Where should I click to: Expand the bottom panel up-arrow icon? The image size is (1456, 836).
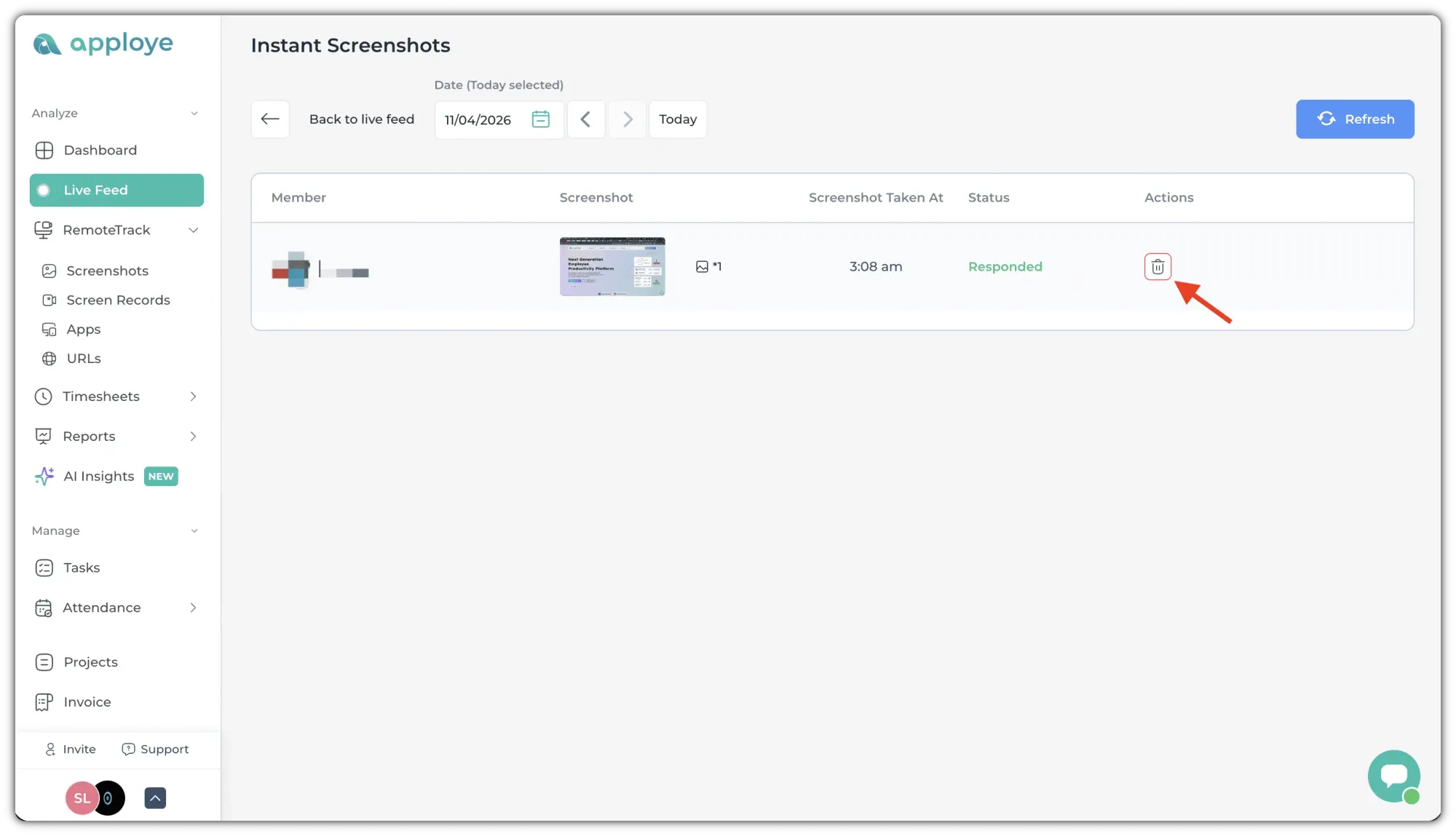pyautogui.click(x=155, y=798)
